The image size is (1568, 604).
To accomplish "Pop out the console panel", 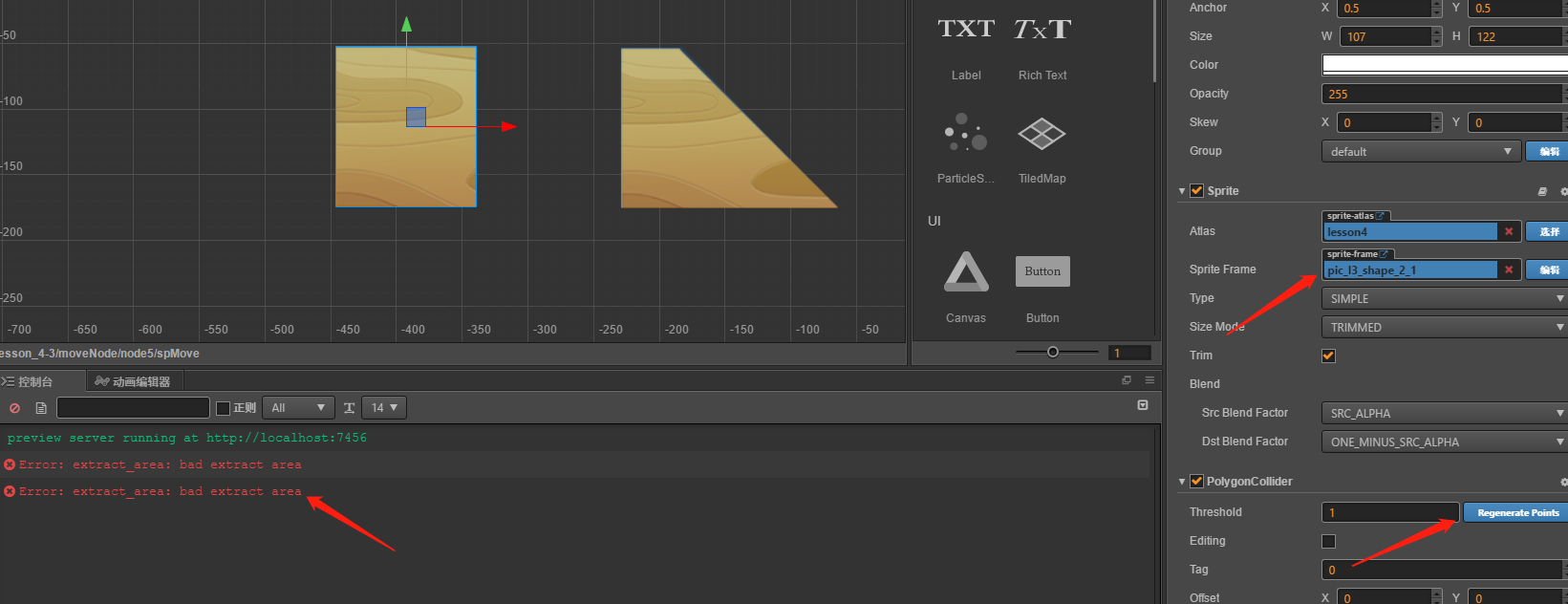I will point(1127,380).
